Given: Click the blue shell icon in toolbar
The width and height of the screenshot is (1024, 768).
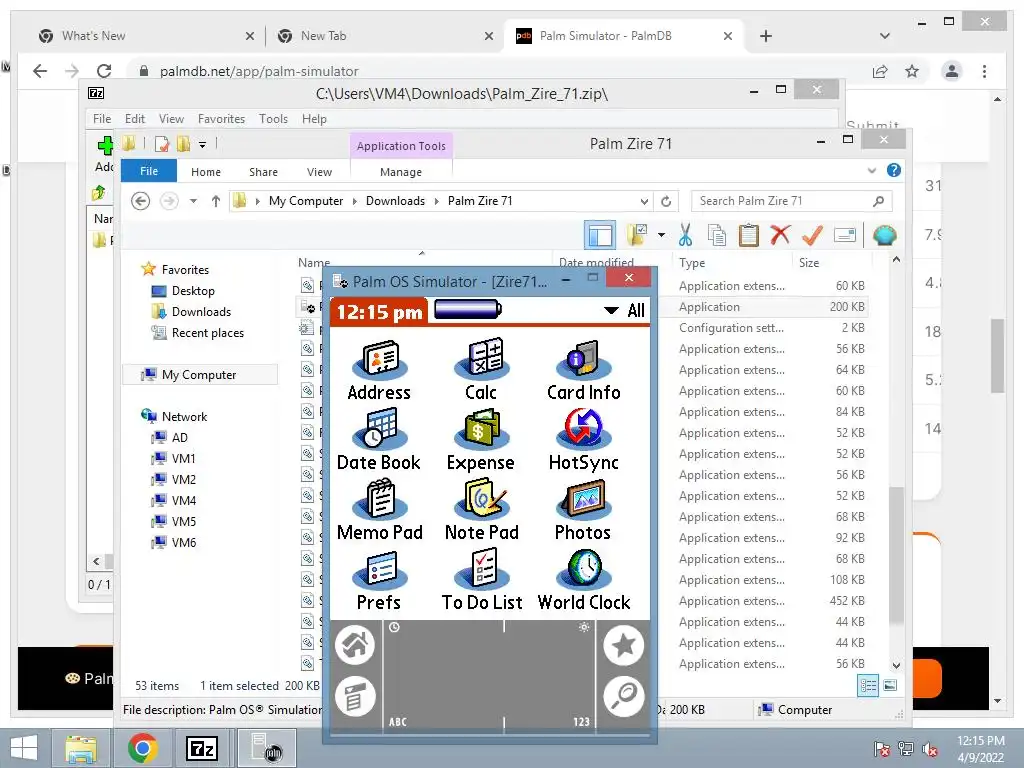Looking at the screenshot, I should point(884,235).
